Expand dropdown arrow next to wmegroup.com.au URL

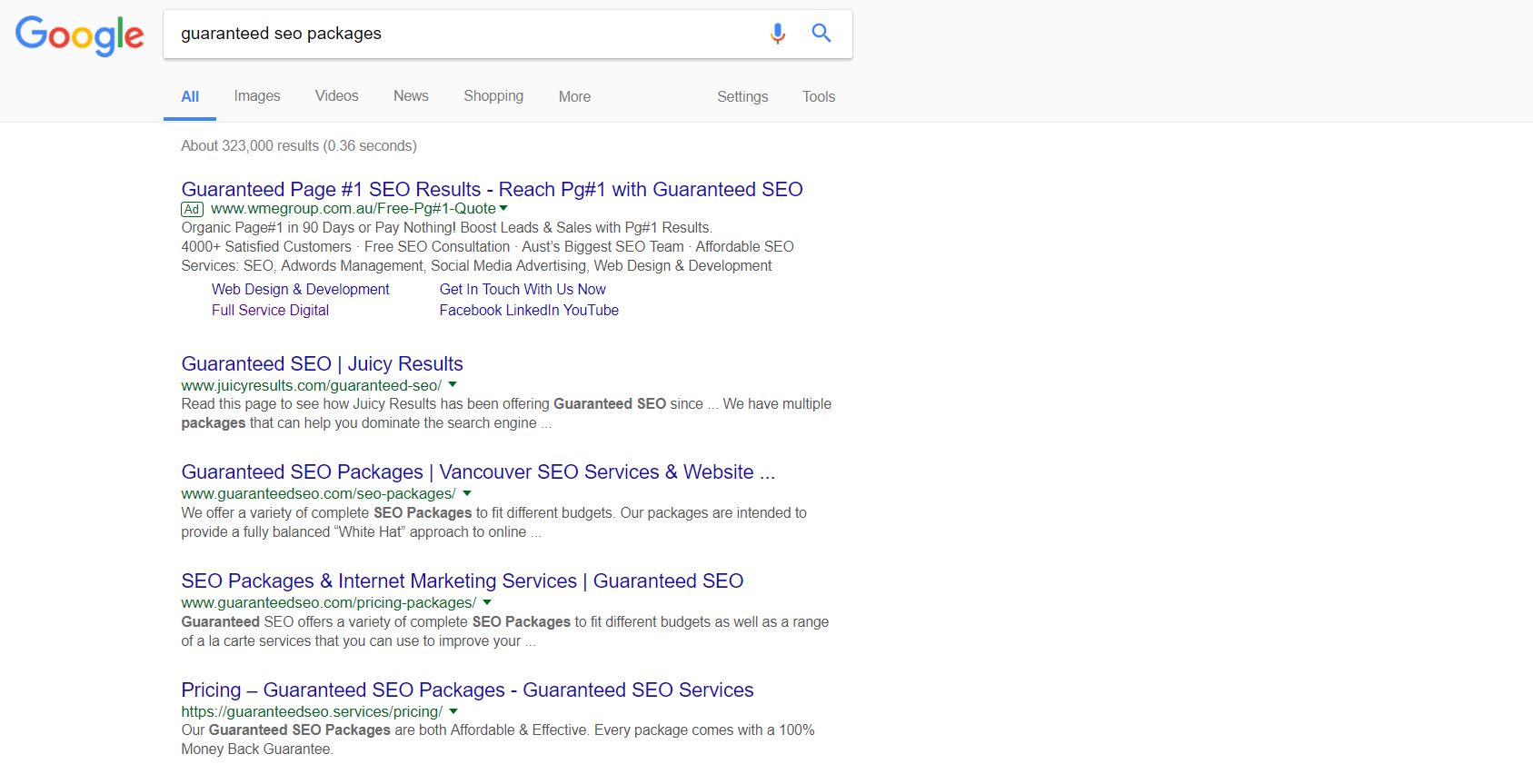tap(504, 208)
